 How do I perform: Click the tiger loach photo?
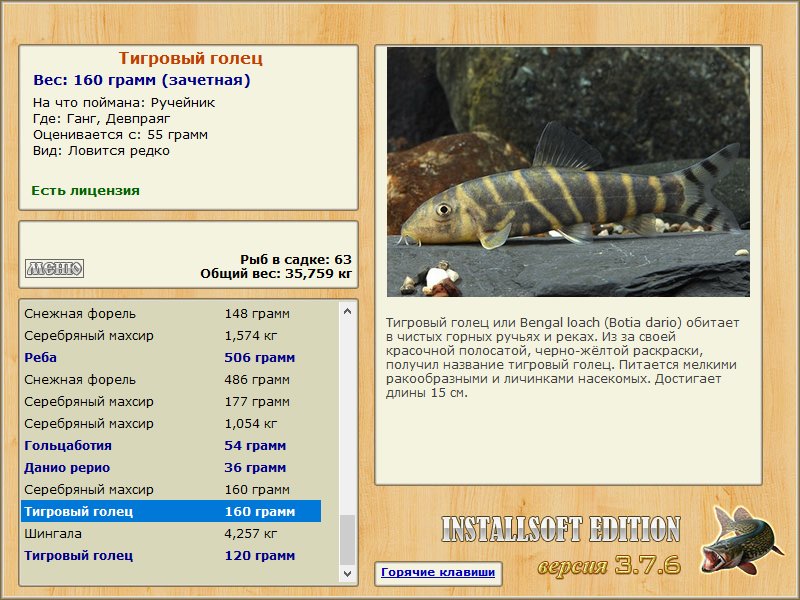(x=568, y=171)
